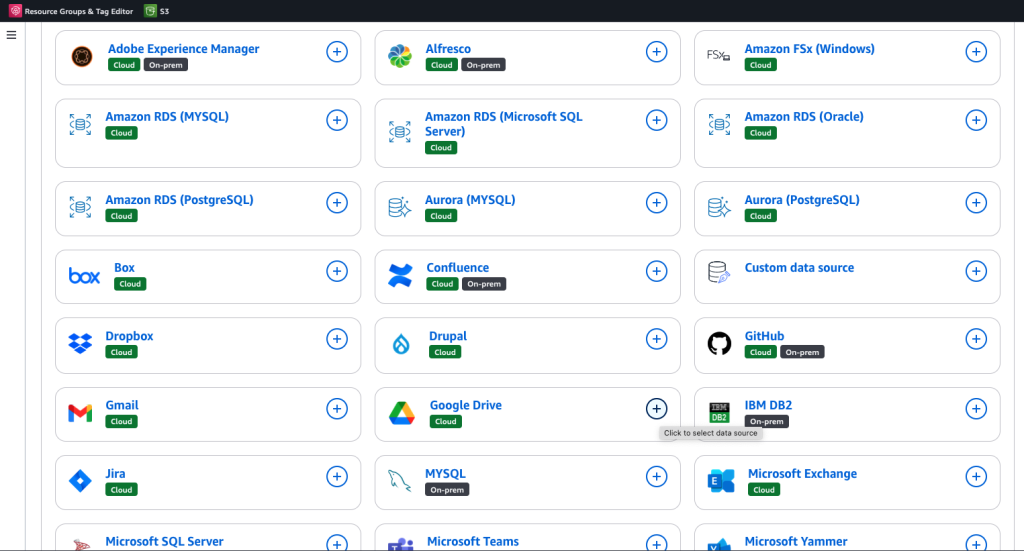Open the Confluence title link
Screen dimensions: 1024x551
click(x=458, y=268)
